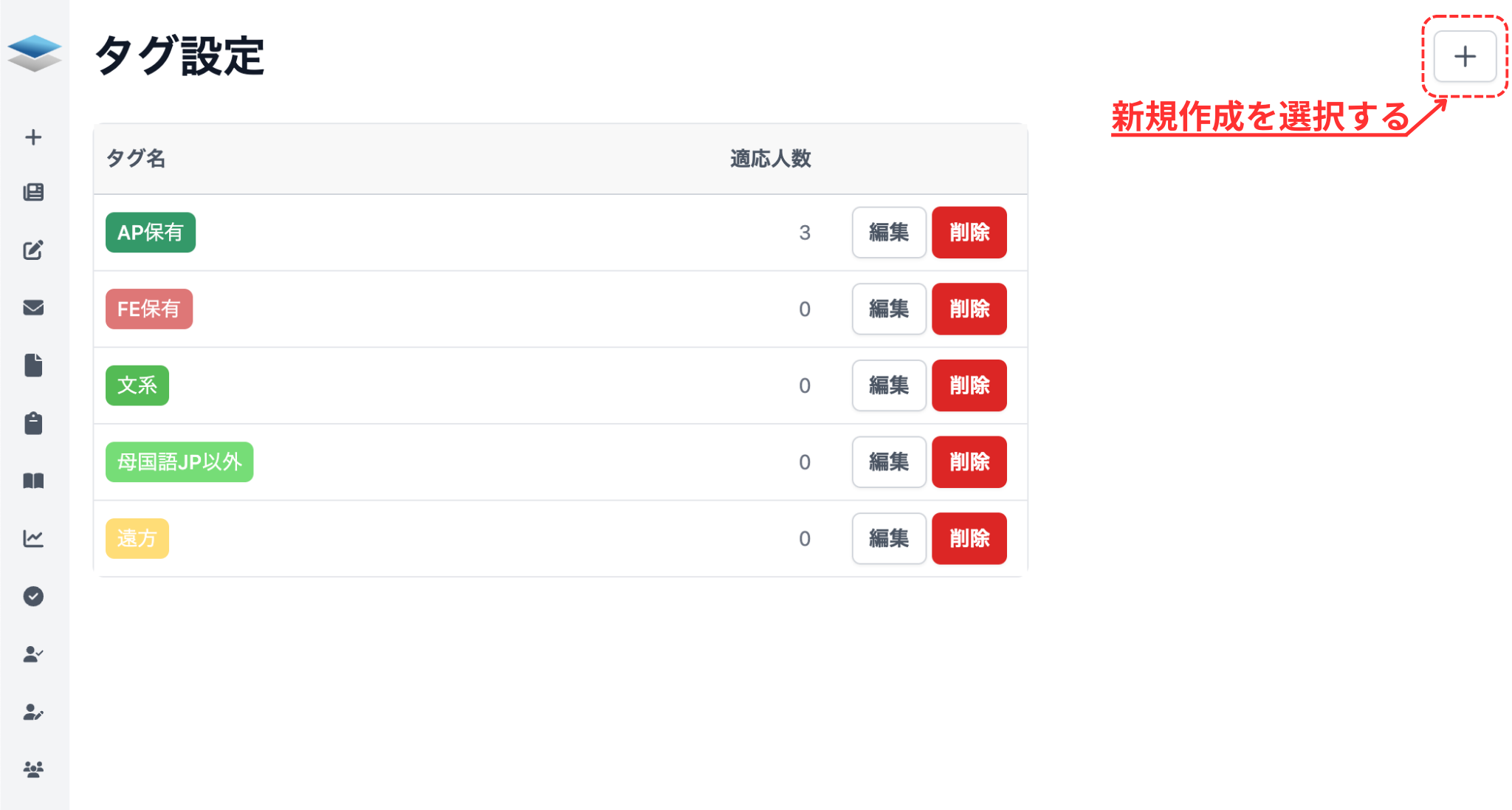Click the user-check icon in sidebar
The image size is (1512, 810).
(x=33, y=654)
